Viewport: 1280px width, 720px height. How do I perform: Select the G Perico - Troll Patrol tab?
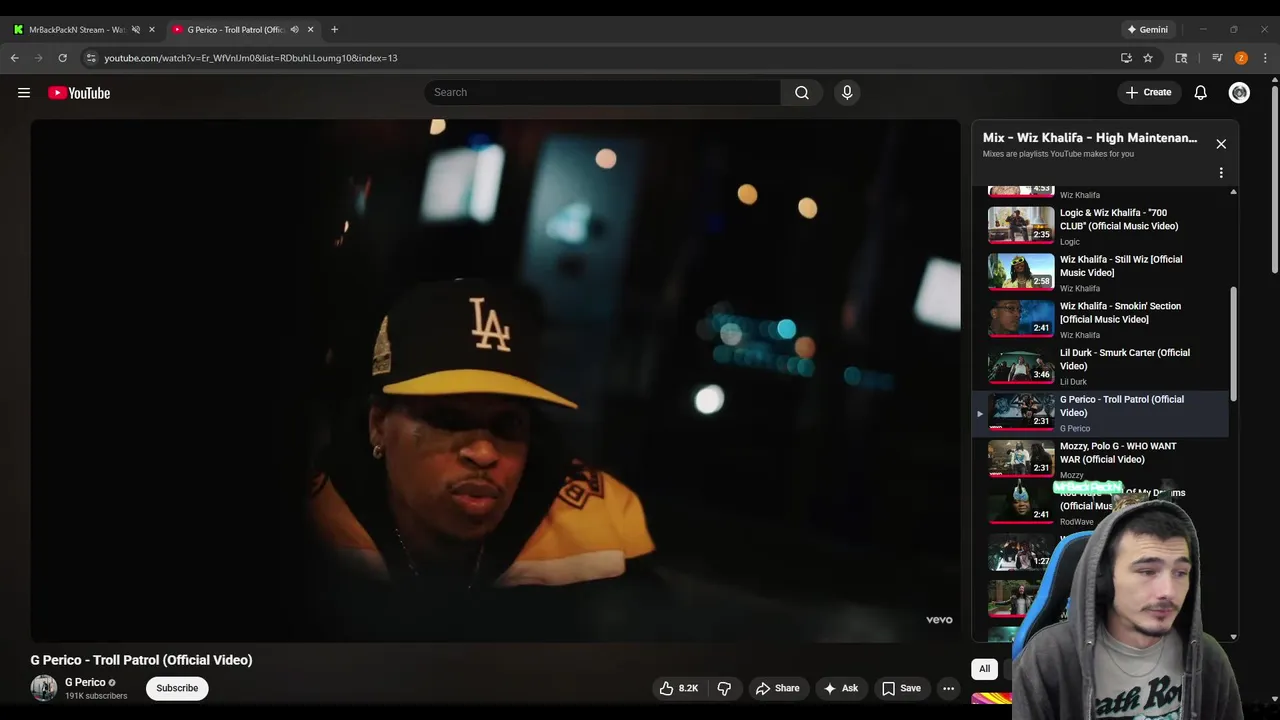coord(235,29)
